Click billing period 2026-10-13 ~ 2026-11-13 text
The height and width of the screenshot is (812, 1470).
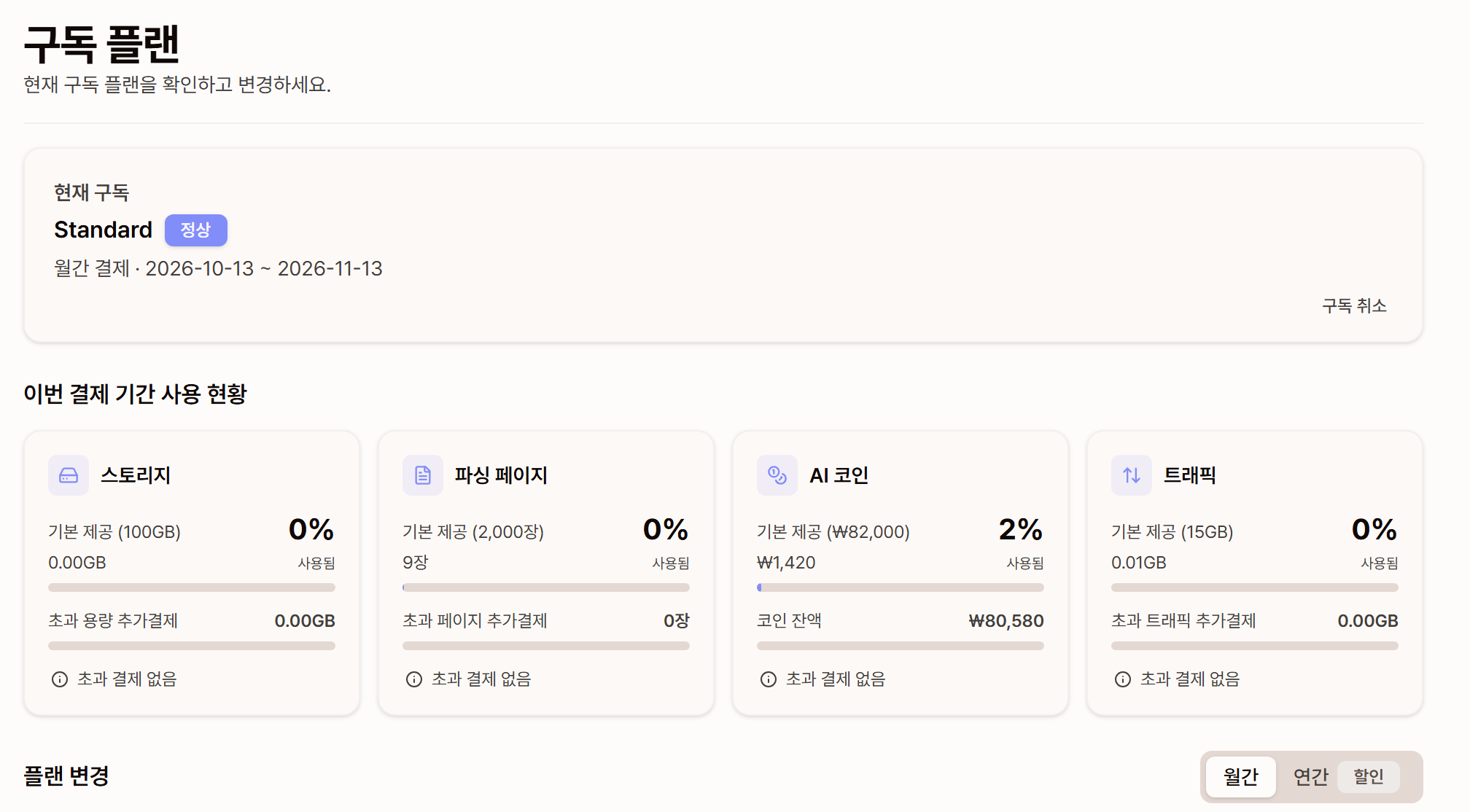(264, 269)
